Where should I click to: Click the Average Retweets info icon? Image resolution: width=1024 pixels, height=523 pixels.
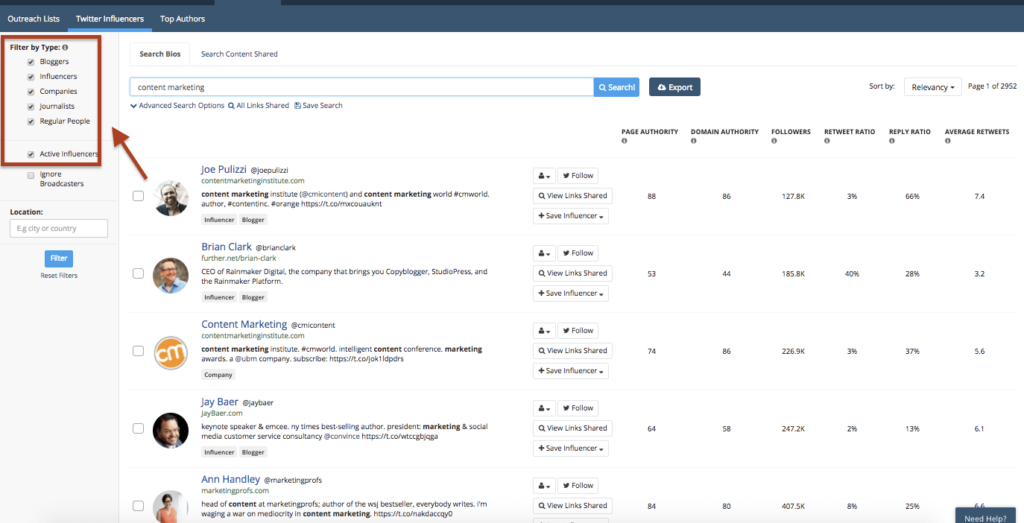[x=948, y=140]
